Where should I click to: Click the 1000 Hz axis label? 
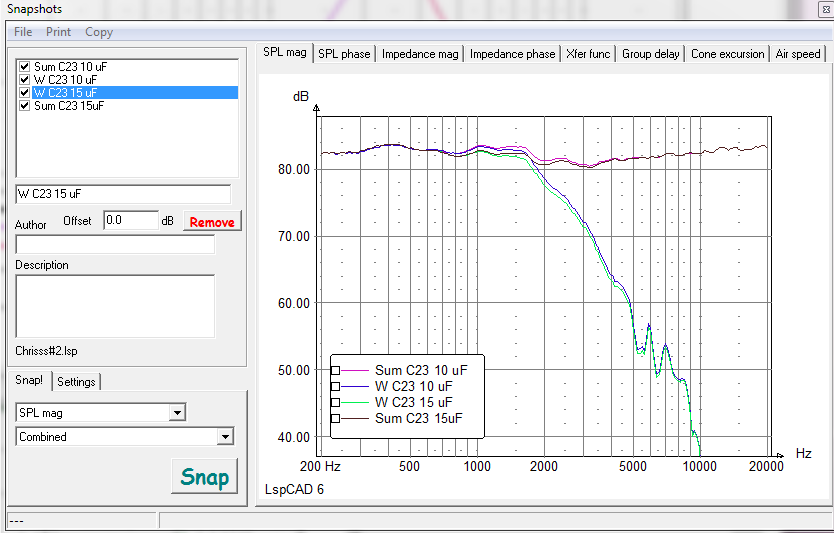(477, 467)
